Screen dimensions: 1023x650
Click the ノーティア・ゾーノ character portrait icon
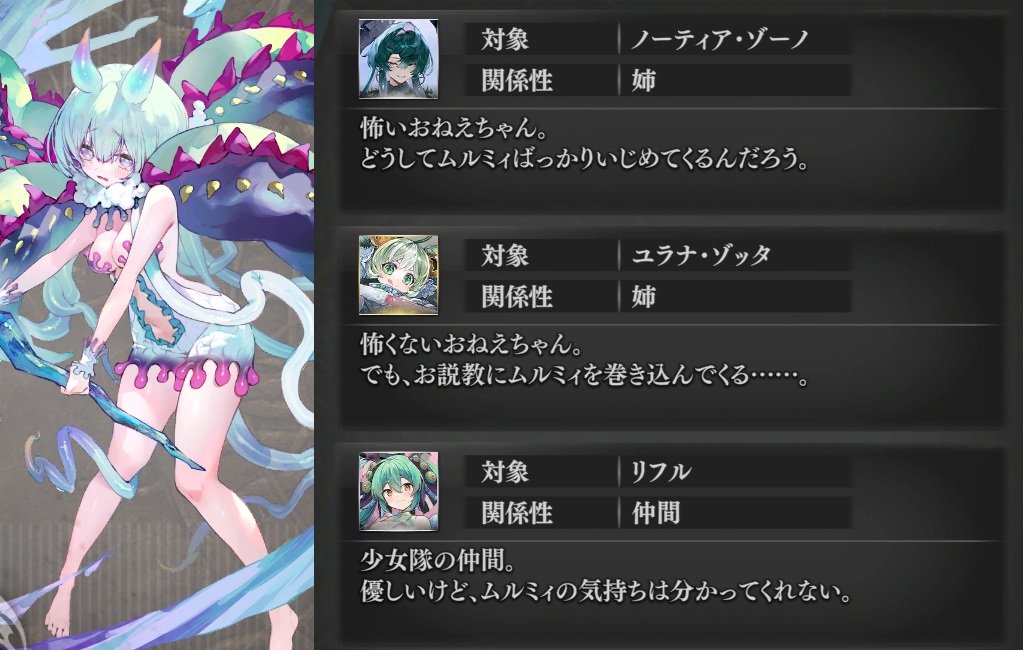pos(398,59)
